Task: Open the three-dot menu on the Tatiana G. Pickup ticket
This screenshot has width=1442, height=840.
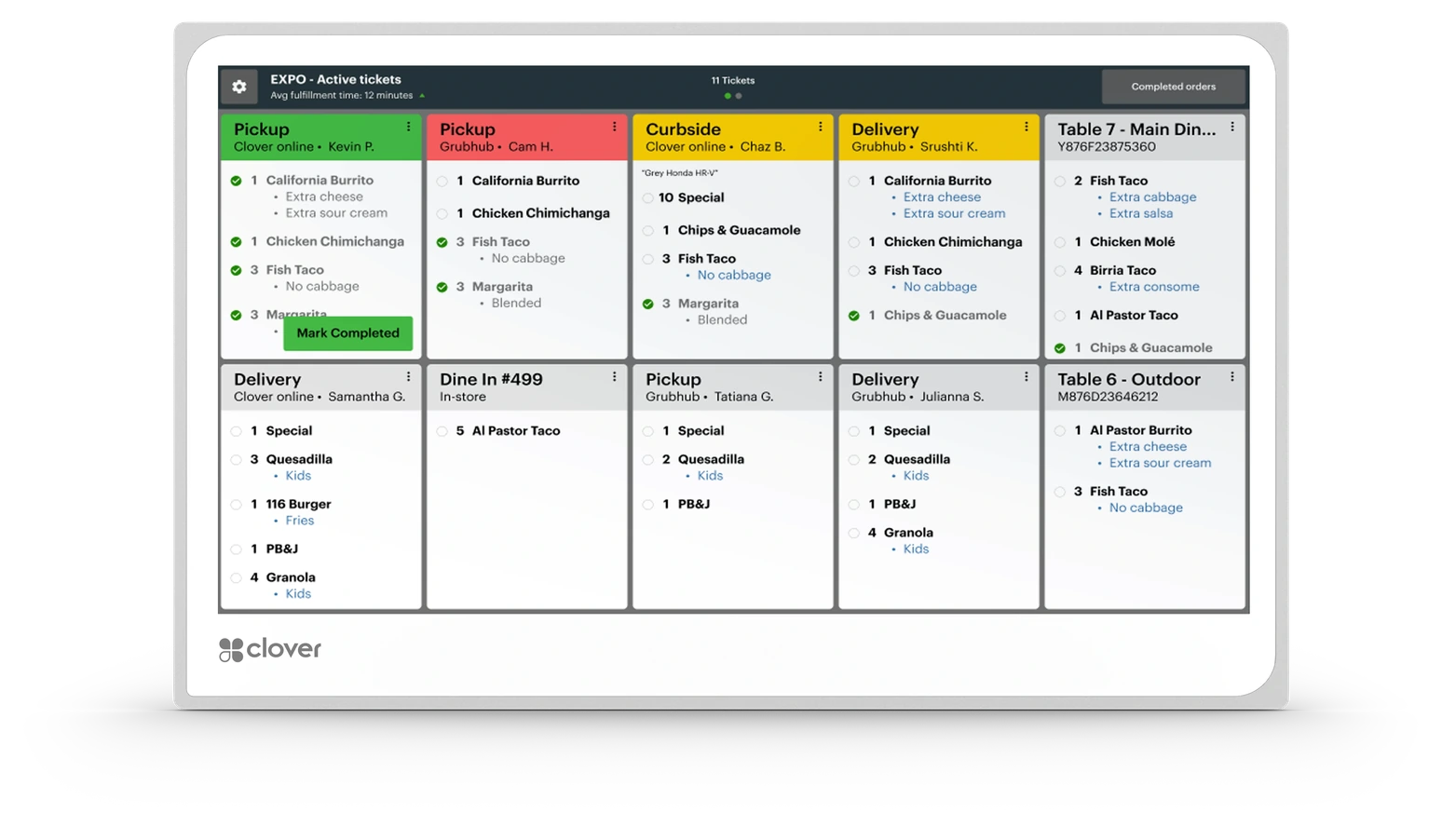Action: click(820, 377)
